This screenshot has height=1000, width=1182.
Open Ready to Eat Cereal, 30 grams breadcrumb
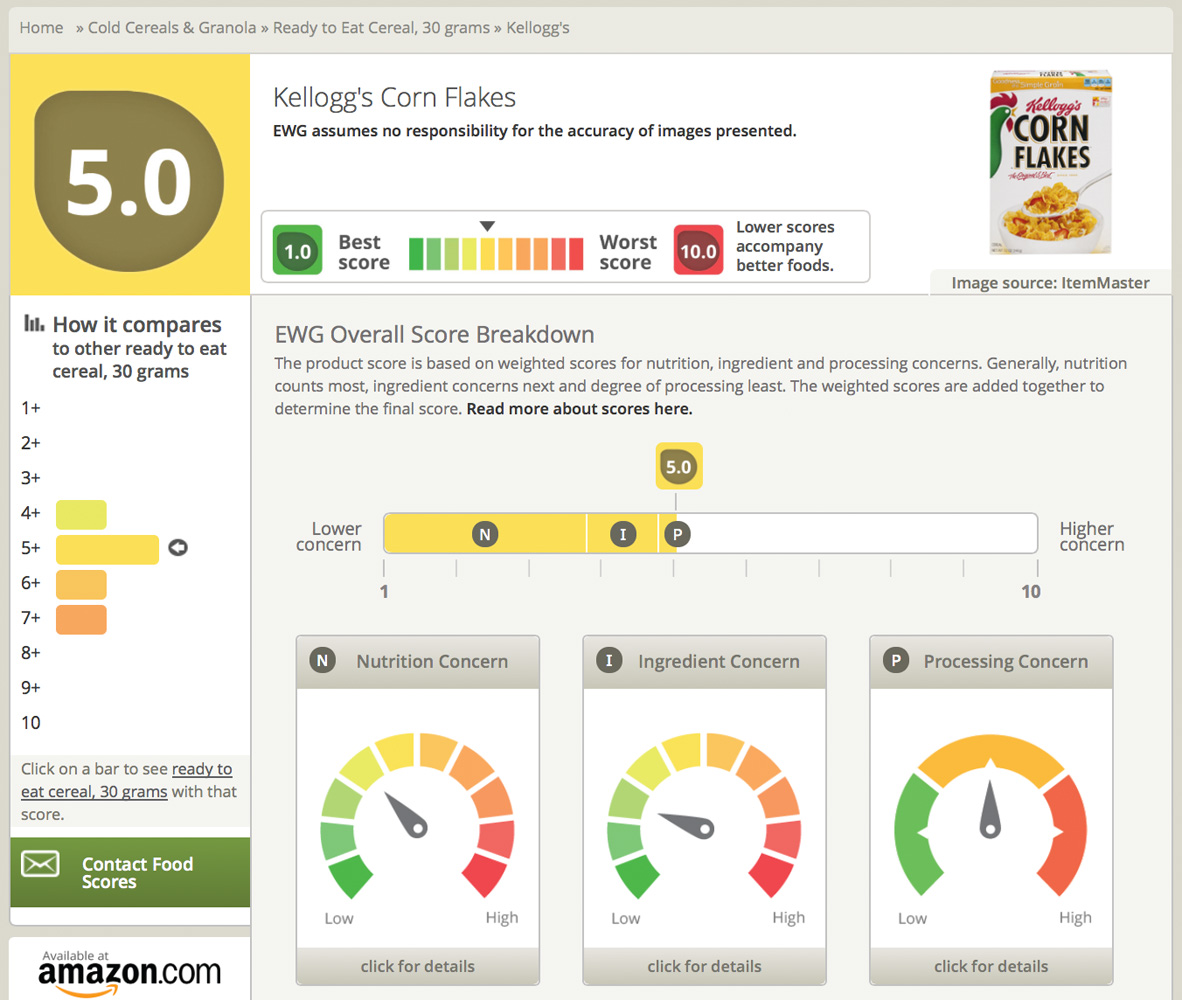tap(381, 28)
